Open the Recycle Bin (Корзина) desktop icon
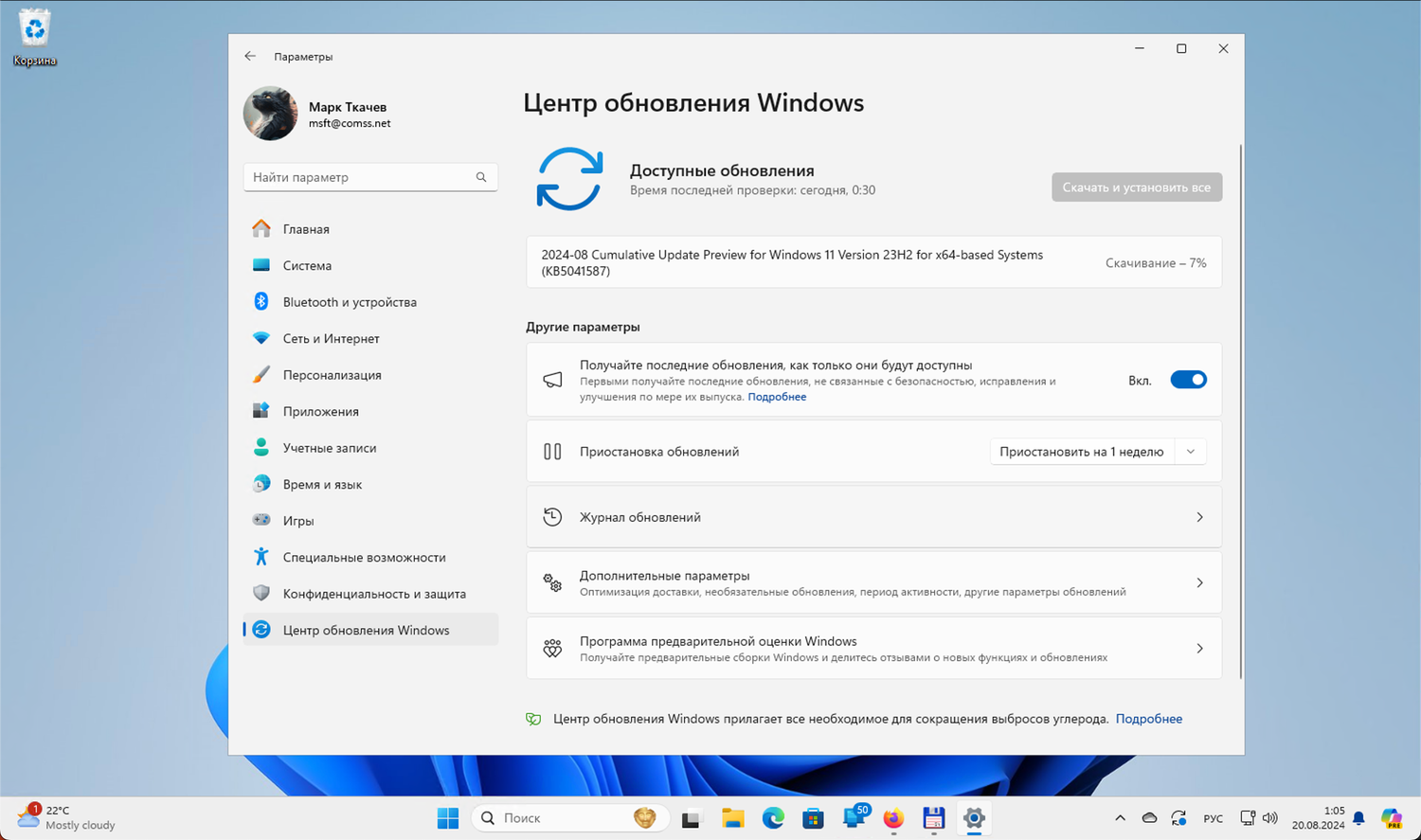 point(35,38)
